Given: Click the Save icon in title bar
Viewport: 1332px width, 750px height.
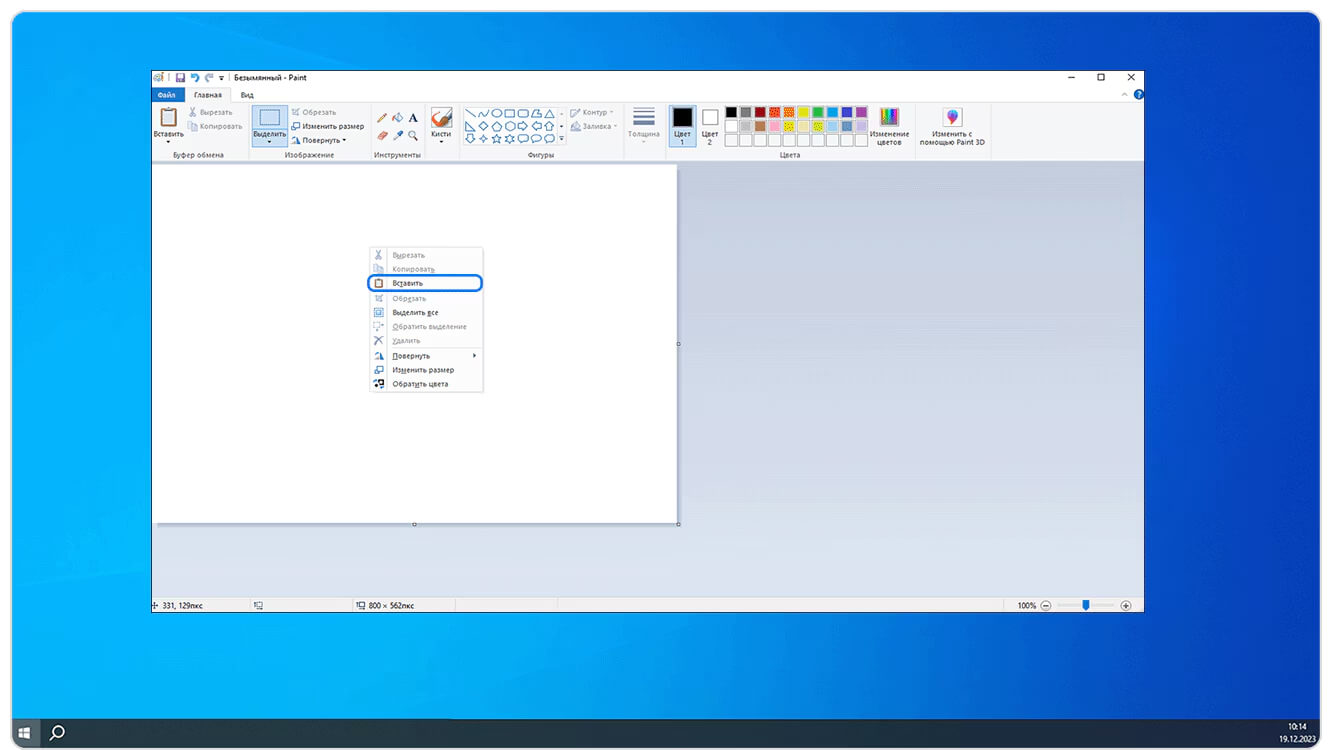Looking at the screenshot, I should pos(180,77).
